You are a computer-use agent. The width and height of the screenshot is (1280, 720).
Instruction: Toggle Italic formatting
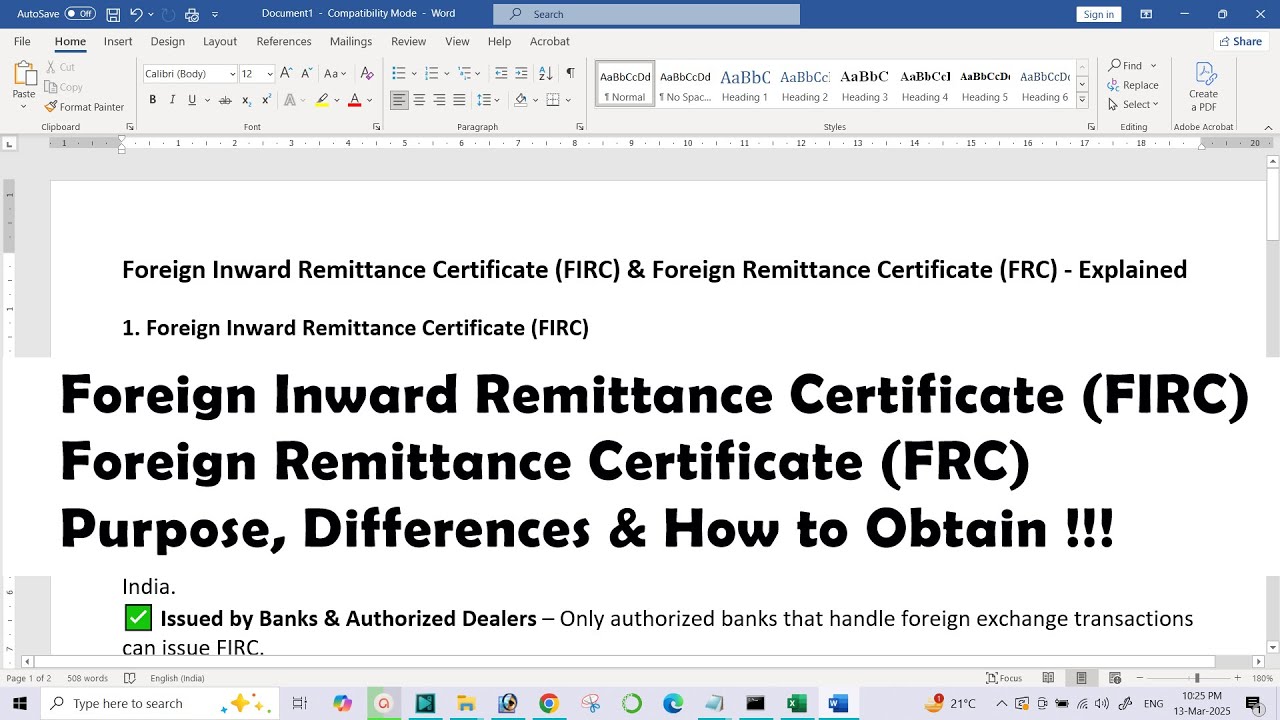[x=172, y=100]
